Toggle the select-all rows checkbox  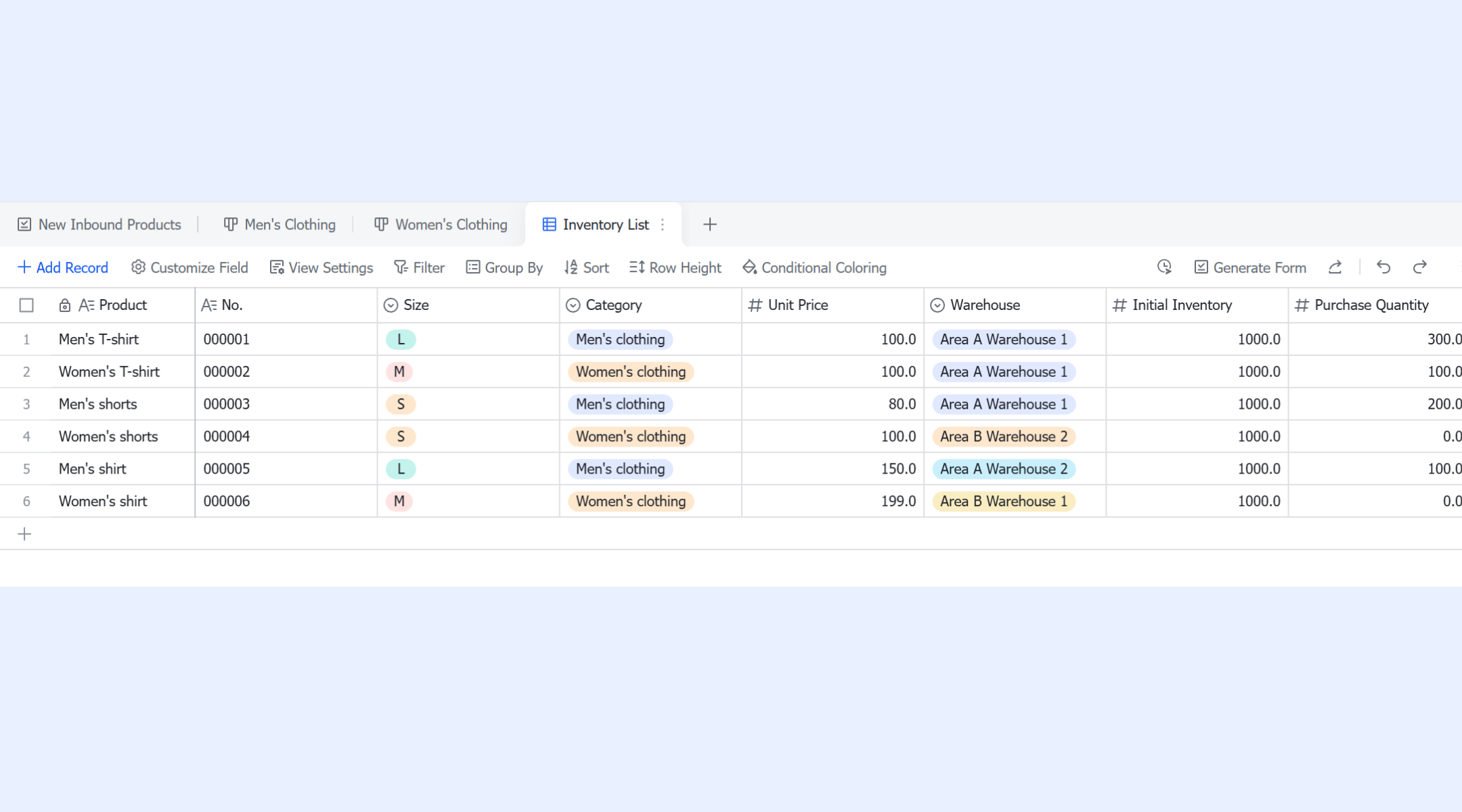pyautogui.click(x=26, y=305)
